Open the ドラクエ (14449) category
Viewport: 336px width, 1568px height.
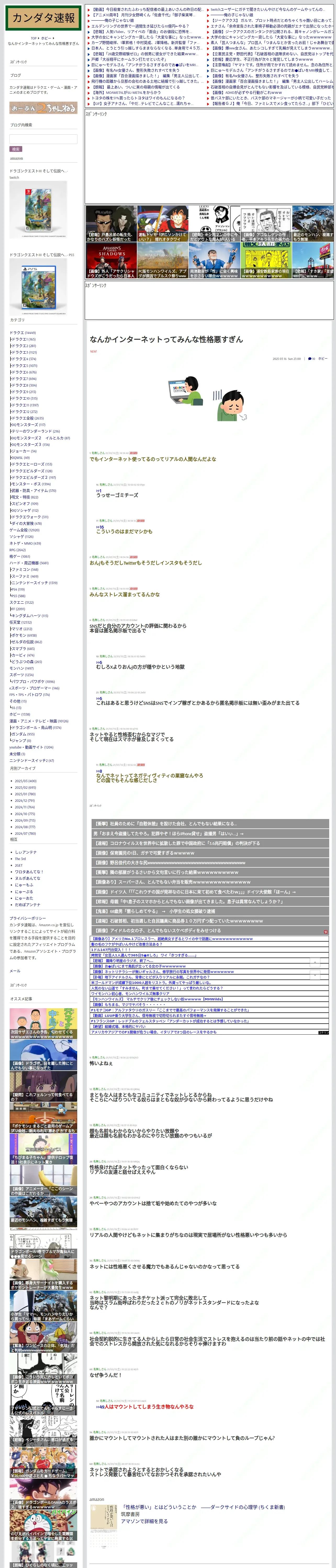coord(23,333)
